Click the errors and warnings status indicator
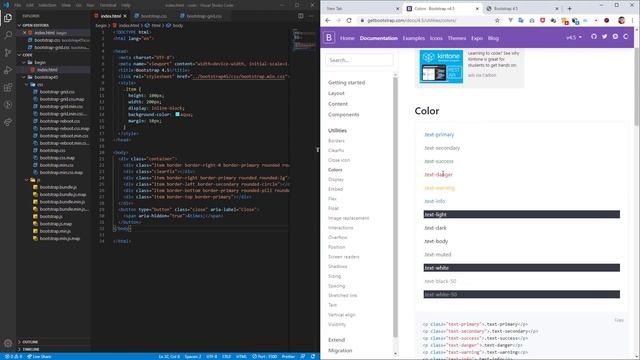This screenshot has width=640, height=360. tap(13, 356)
